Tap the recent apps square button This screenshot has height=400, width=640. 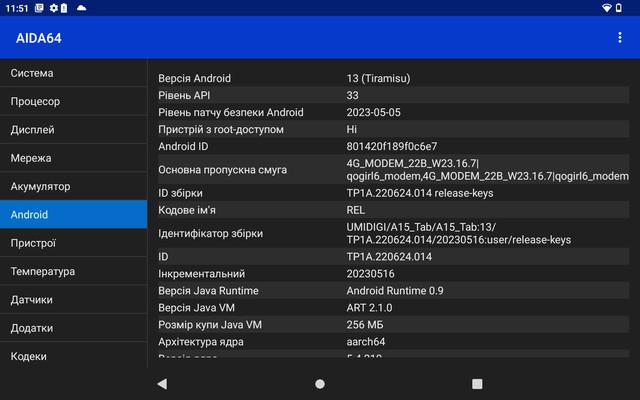477,384
